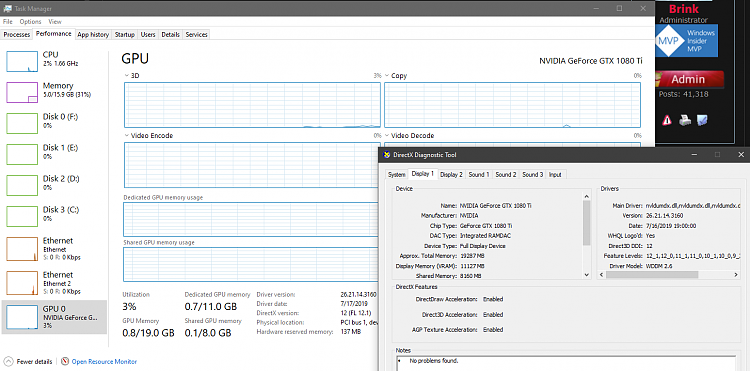Switch to the Users tab
Image resolution: width=750 pixels, height=371 pixels.
point(148,34)
